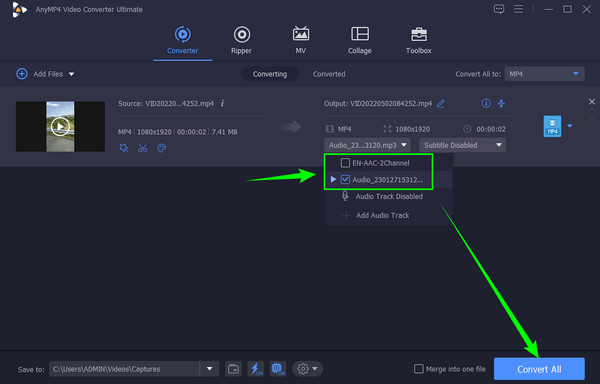Click the Convert All button
Screen dimensions: 600x384
coord(539,369)
